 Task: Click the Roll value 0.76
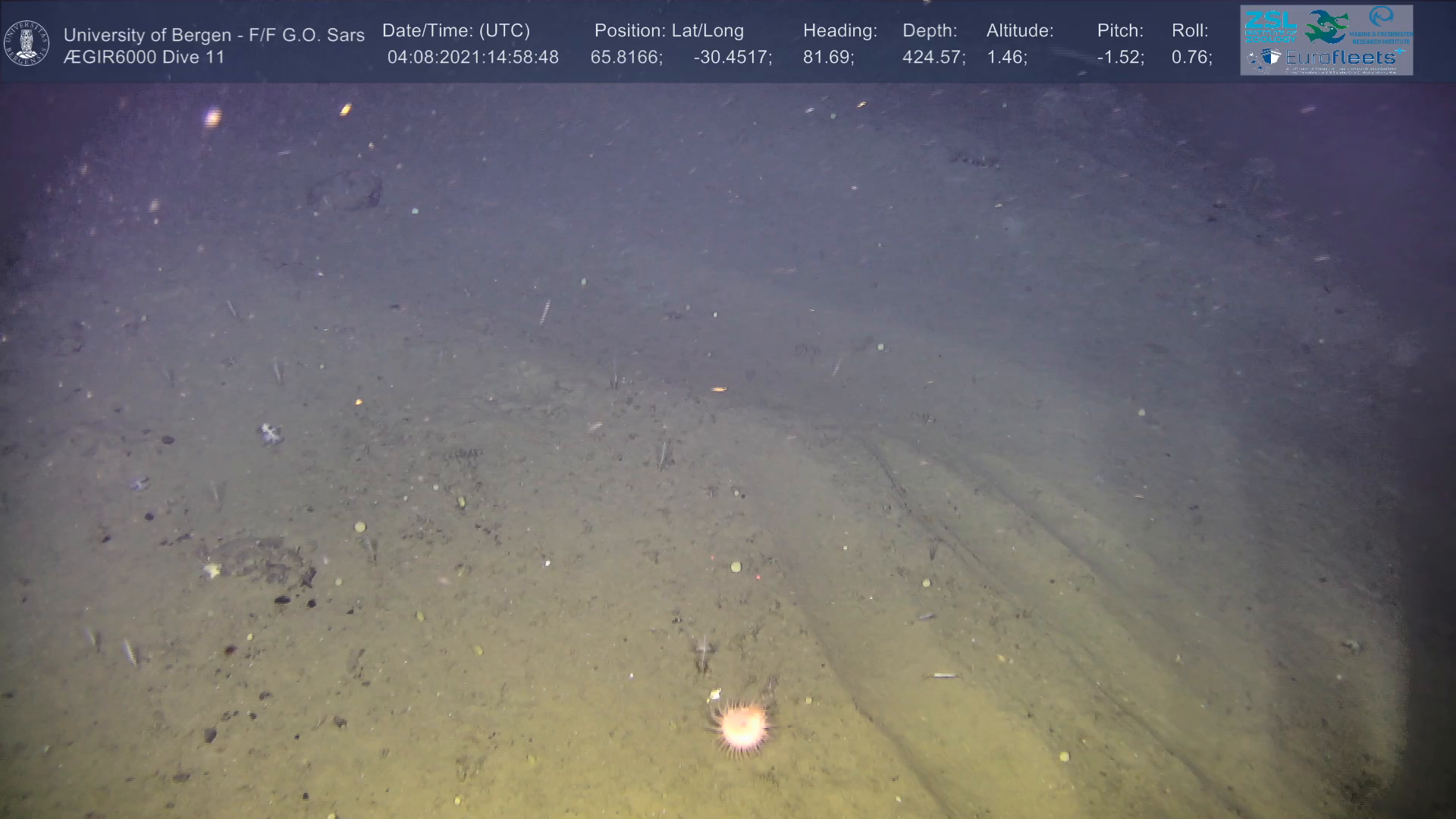[1191, 58]
